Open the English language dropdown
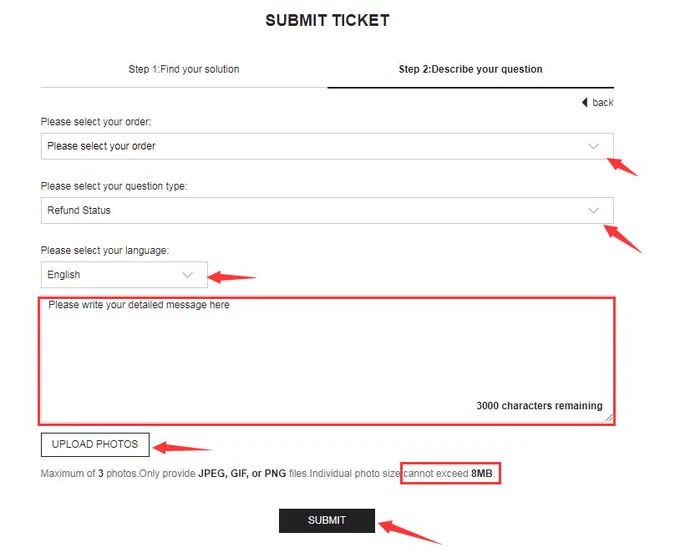The width and height of the screenshot is (680, 558). click(124, 274)
